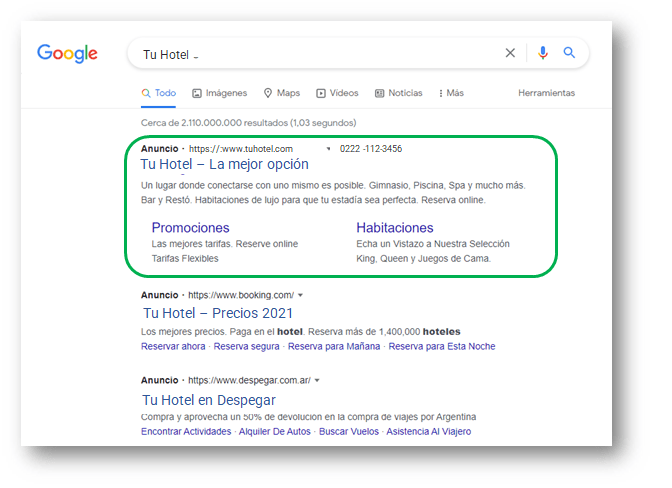Open the tuhotel.com ad dropdown arrow
Screen dimensions: 672x488
328,149
